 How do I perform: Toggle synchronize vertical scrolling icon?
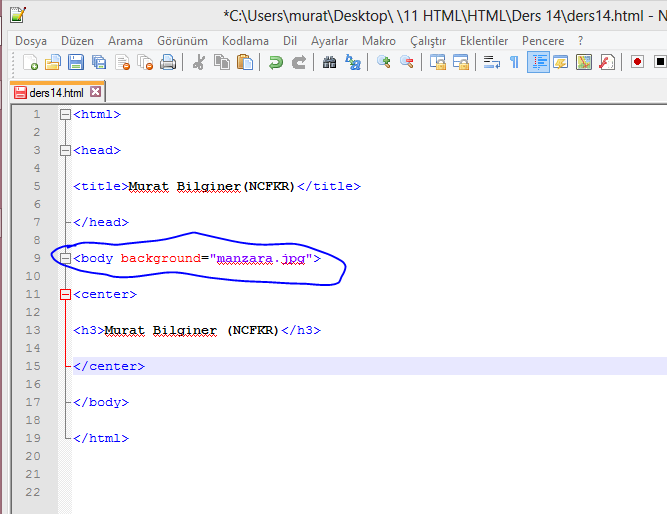(x=437, y=62)
